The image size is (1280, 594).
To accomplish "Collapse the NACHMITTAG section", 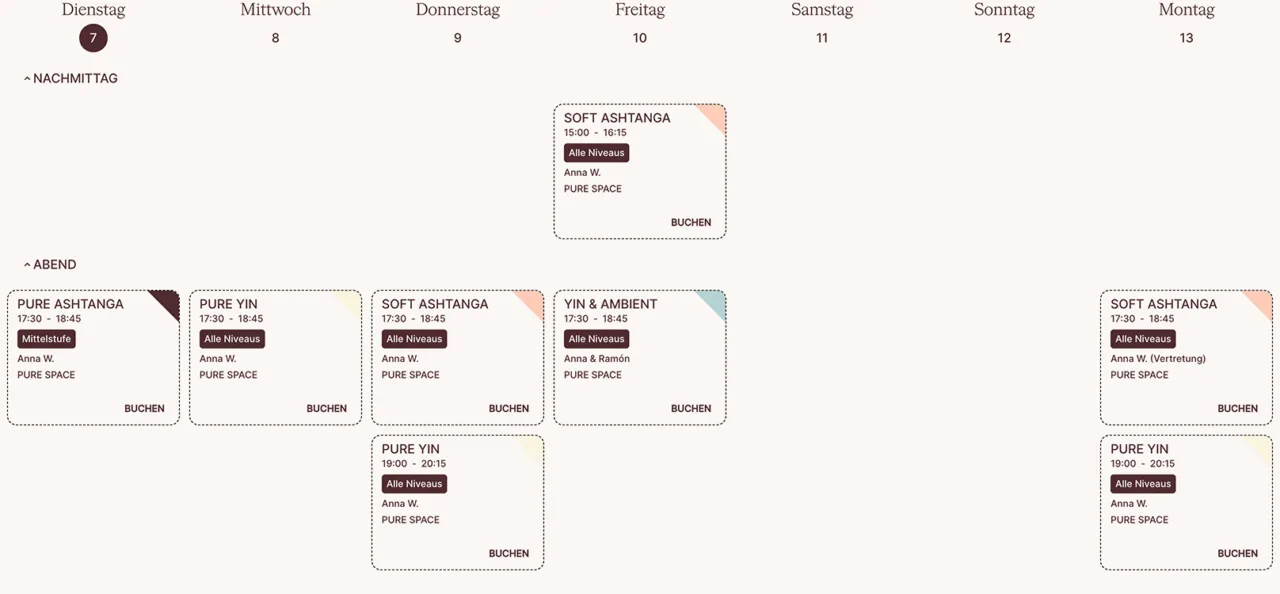I will (70, 78).
